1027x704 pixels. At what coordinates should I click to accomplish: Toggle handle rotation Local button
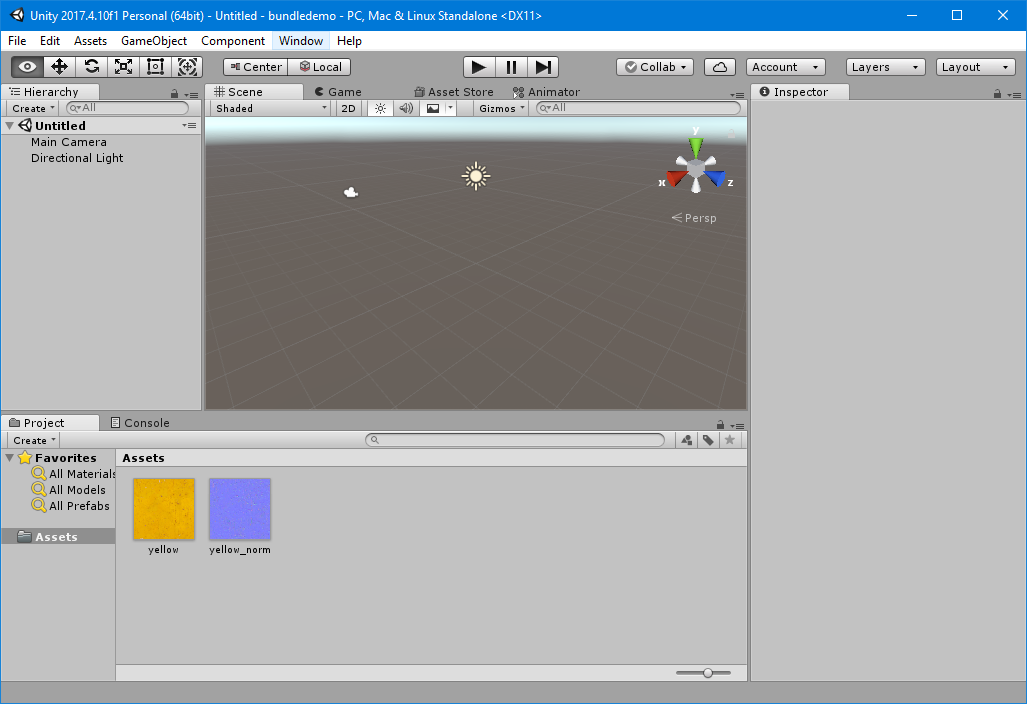(x=320, y=67)
